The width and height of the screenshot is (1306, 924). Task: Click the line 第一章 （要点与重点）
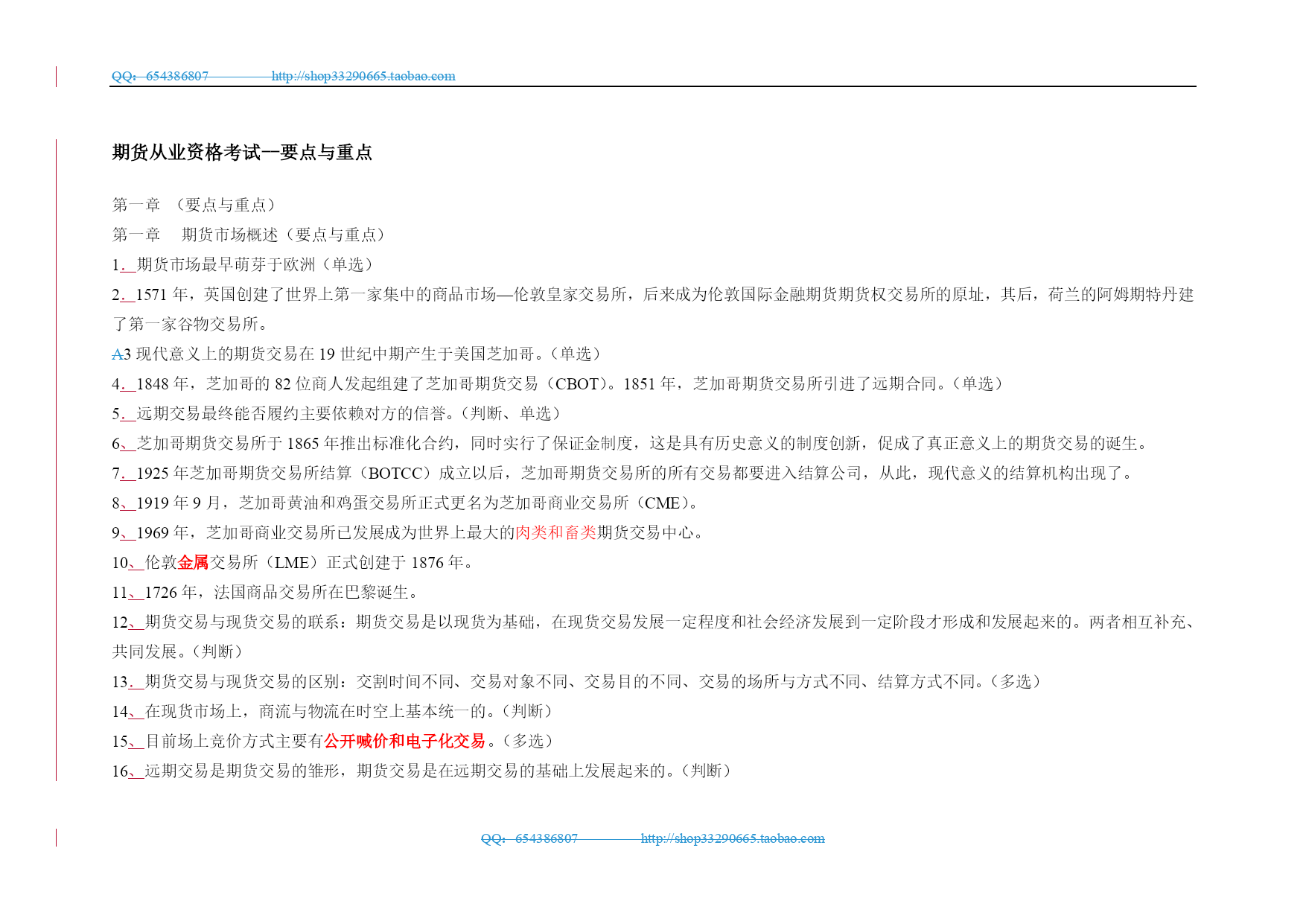[x=195, y=205]
